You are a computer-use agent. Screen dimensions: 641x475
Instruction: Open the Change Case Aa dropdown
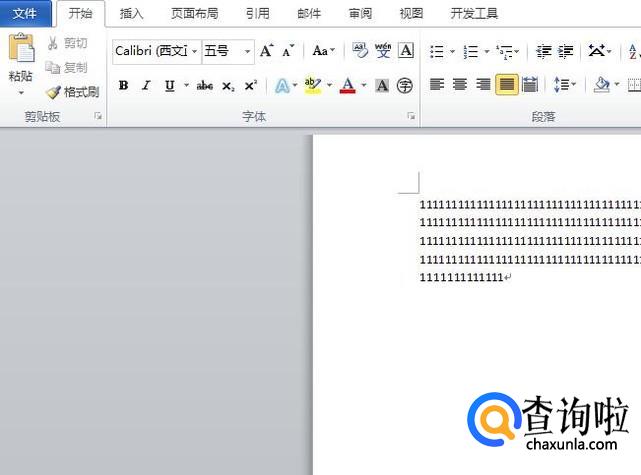click(324, 51)
